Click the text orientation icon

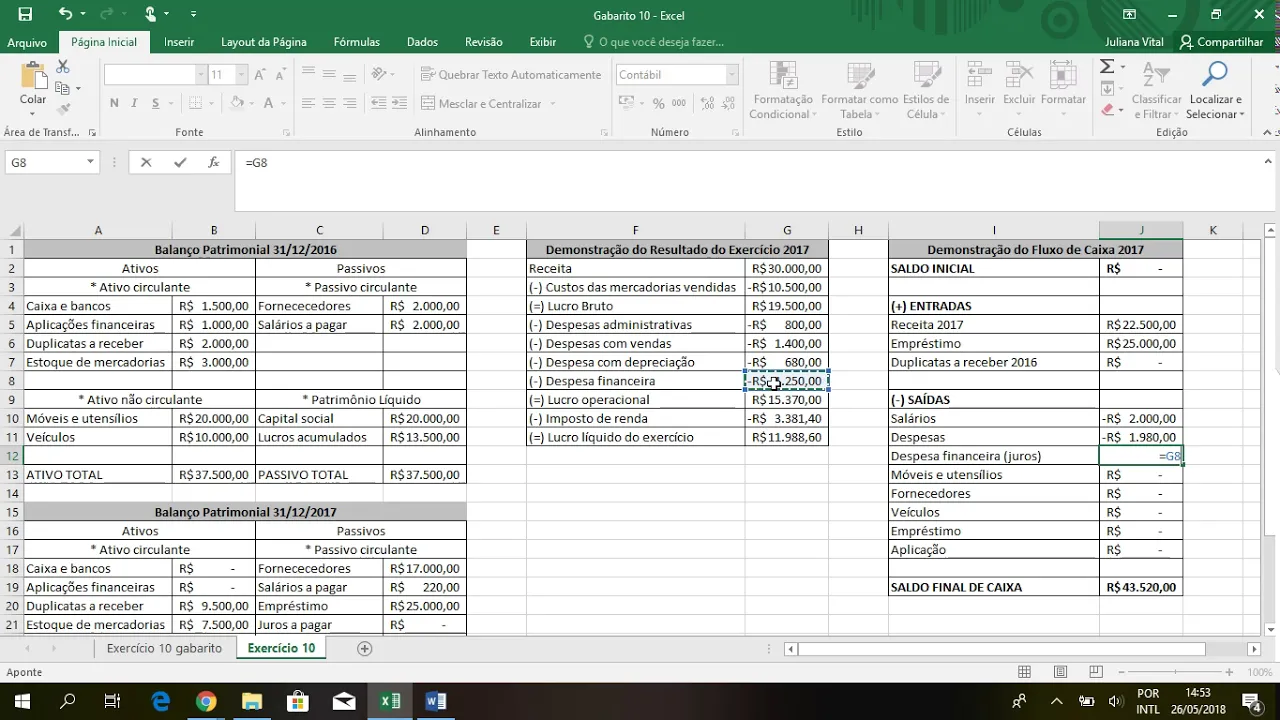click(x=379, y=74)
